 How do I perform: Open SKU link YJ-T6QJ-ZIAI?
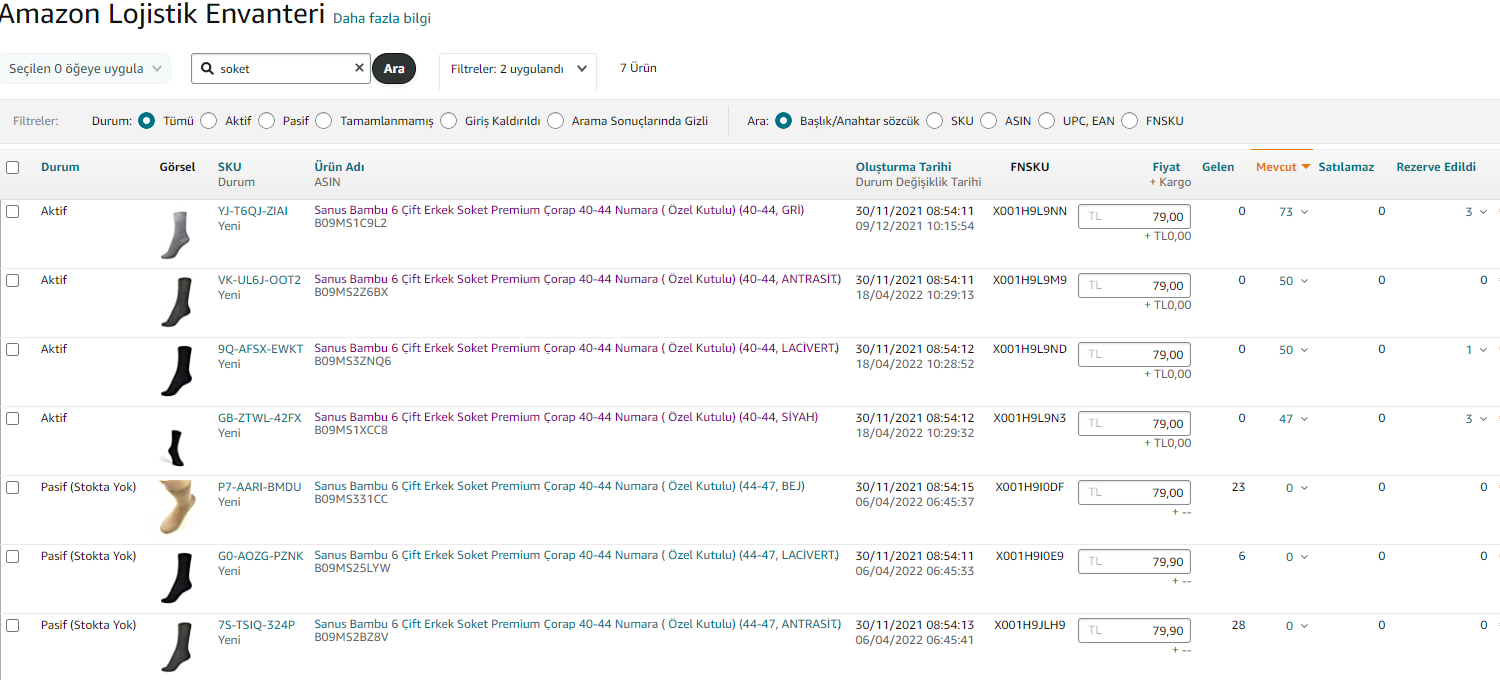[253, 211]
